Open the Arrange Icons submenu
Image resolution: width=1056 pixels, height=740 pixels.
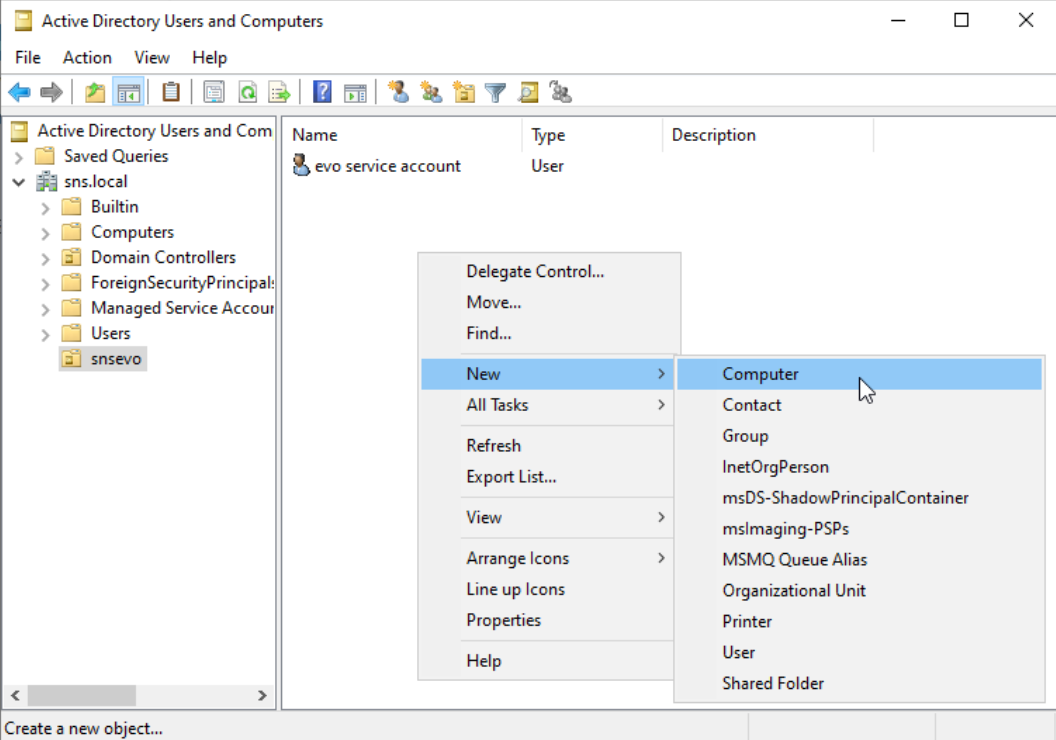(x=547, y=558)
